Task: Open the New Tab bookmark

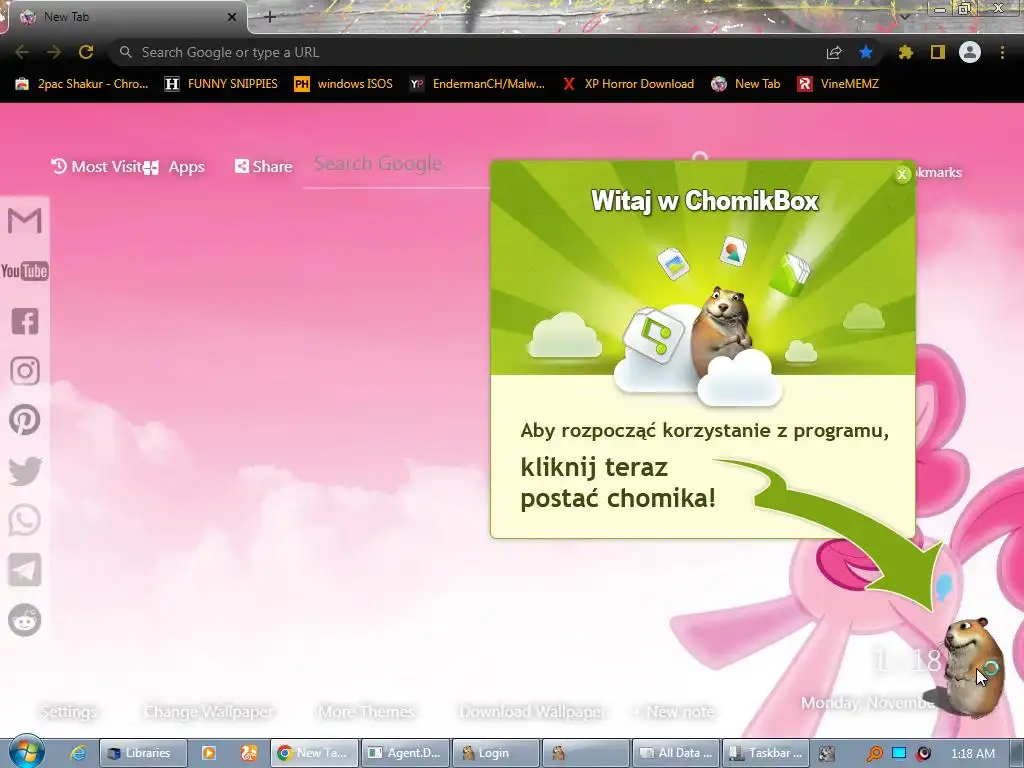Action: pos(746,84)
